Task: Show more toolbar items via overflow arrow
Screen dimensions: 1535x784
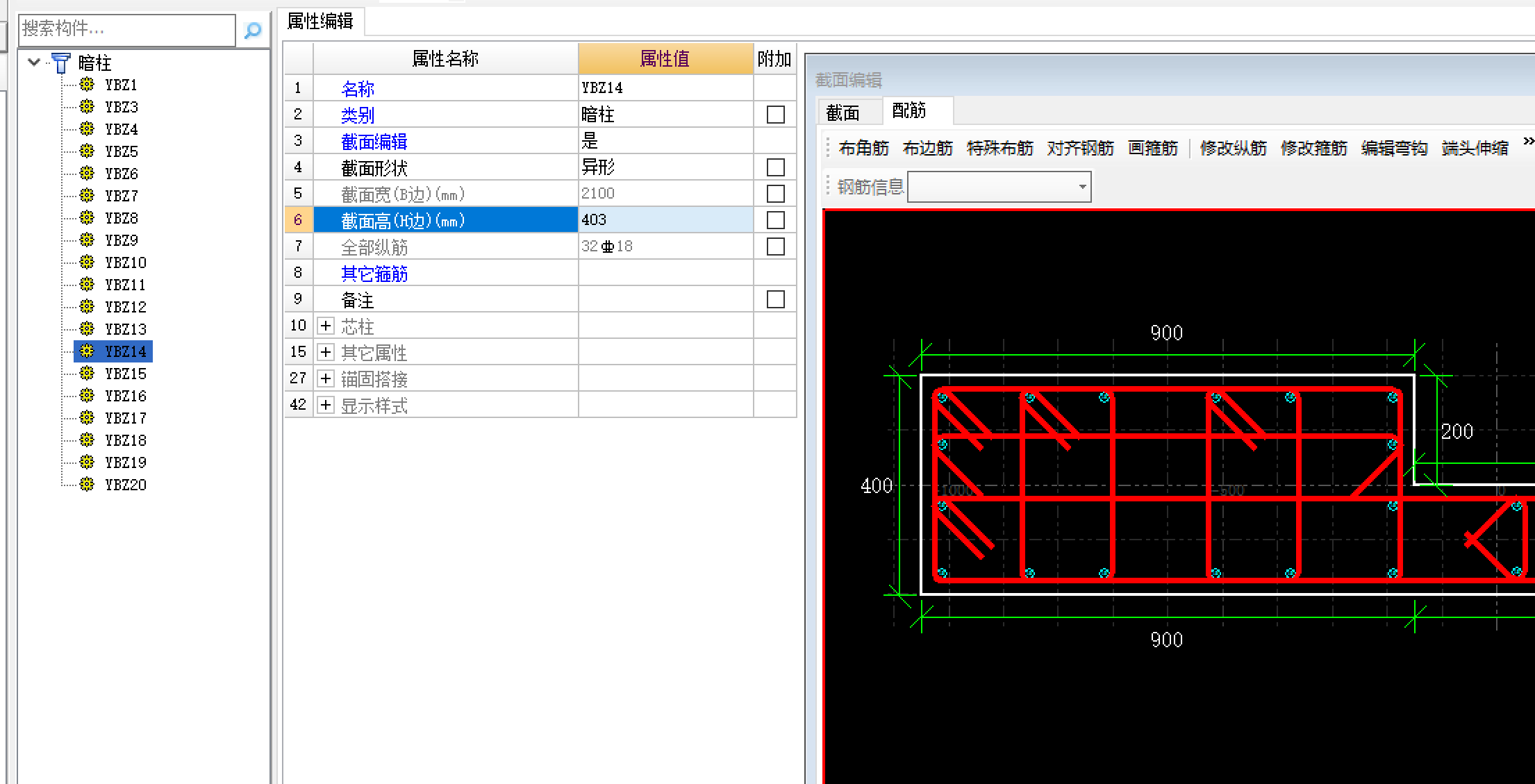Action: pyautogui.click(x=1528, y=142)
